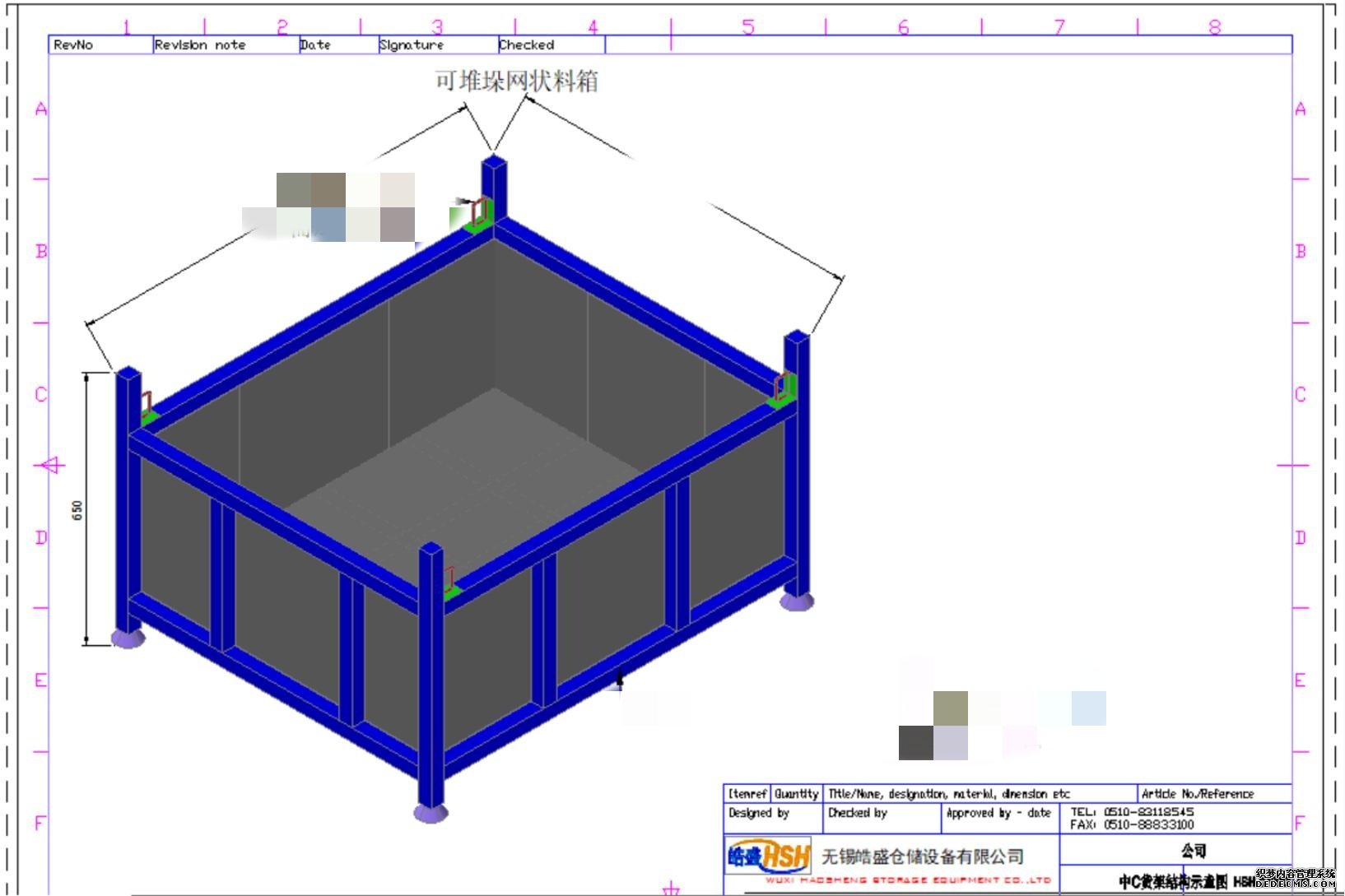1345x896 pixels.
Task: Click column zone number "8" on top border
Action: pos(1215,27)
